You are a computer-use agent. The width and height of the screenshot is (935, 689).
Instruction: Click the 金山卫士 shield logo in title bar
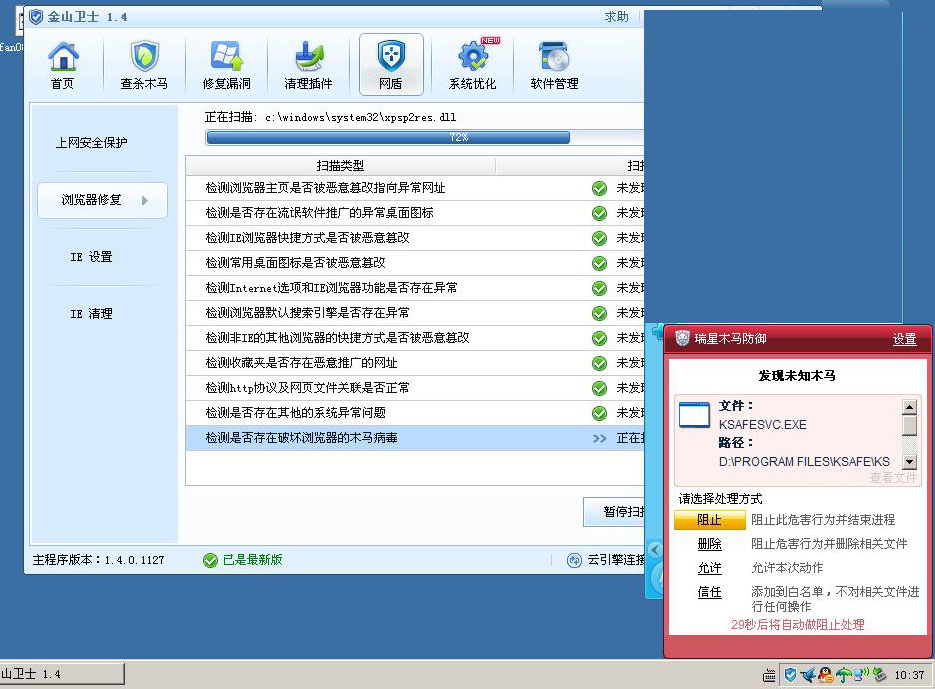coord(36,17)
